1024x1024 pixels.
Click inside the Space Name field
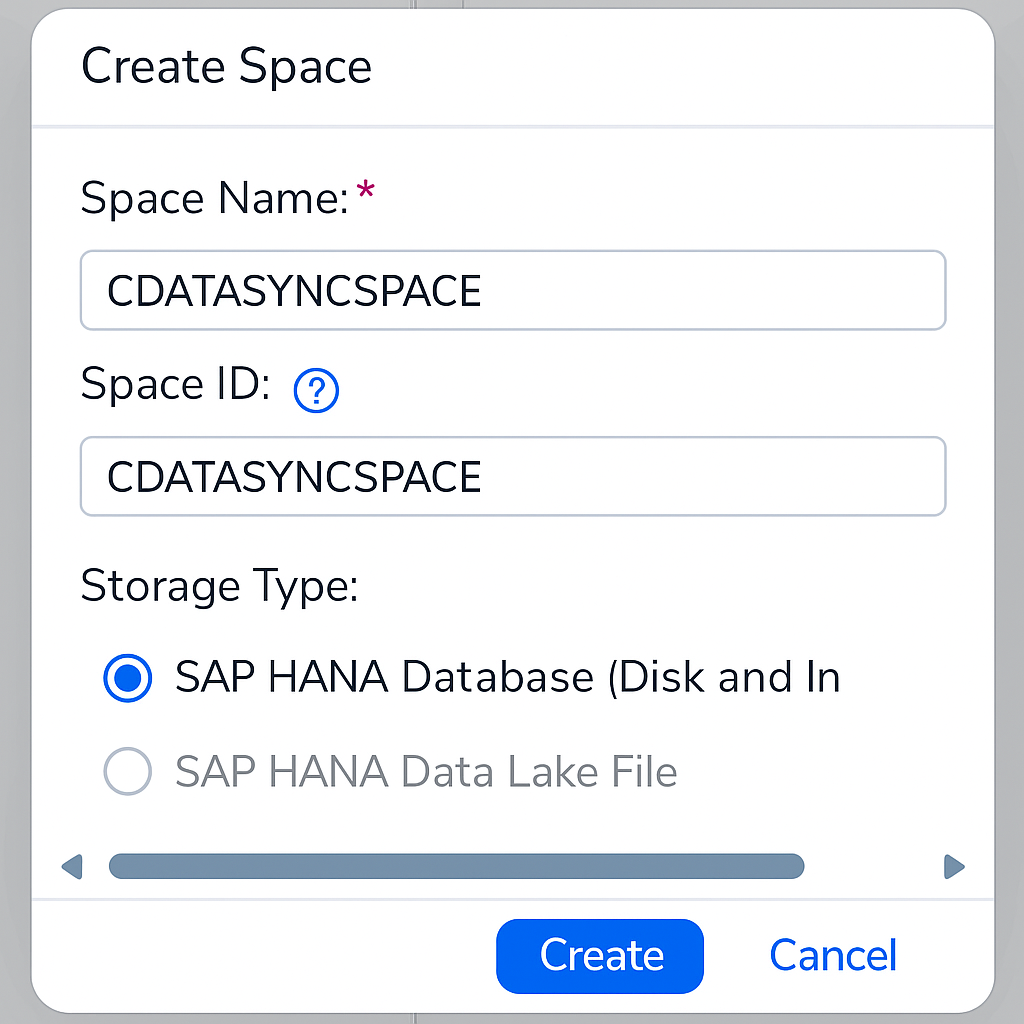click(512, 290)
